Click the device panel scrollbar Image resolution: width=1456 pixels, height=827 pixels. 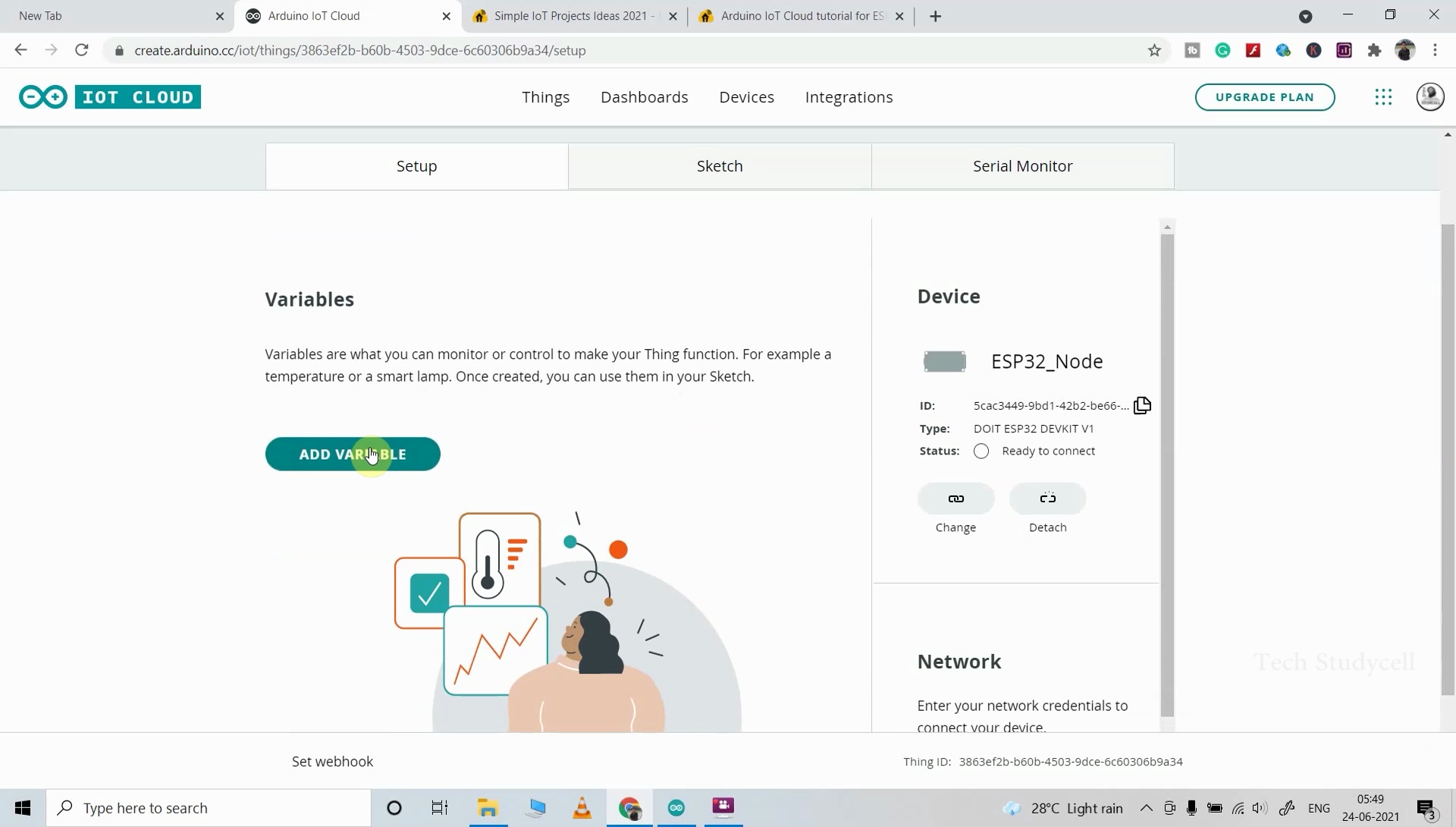[1167, 475]
